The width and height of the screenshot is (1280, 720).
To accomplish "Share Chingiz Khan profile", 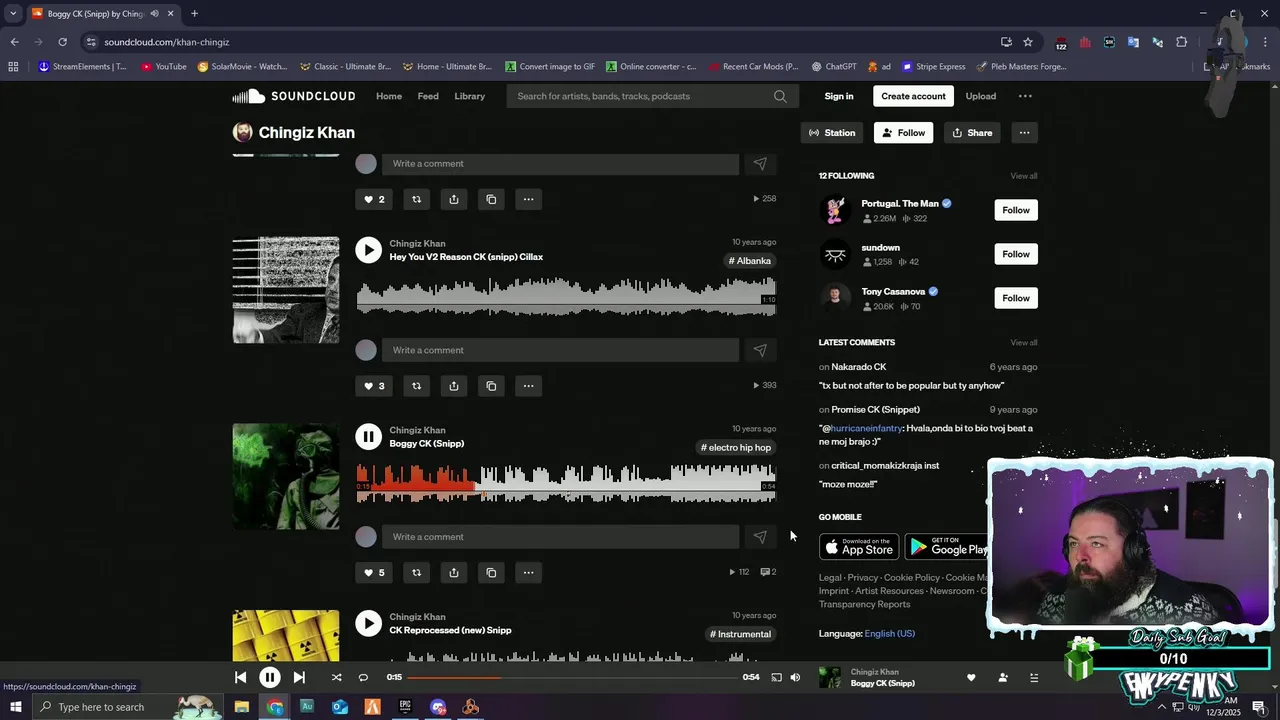I will pyautogui.click(x=972, y=133).
